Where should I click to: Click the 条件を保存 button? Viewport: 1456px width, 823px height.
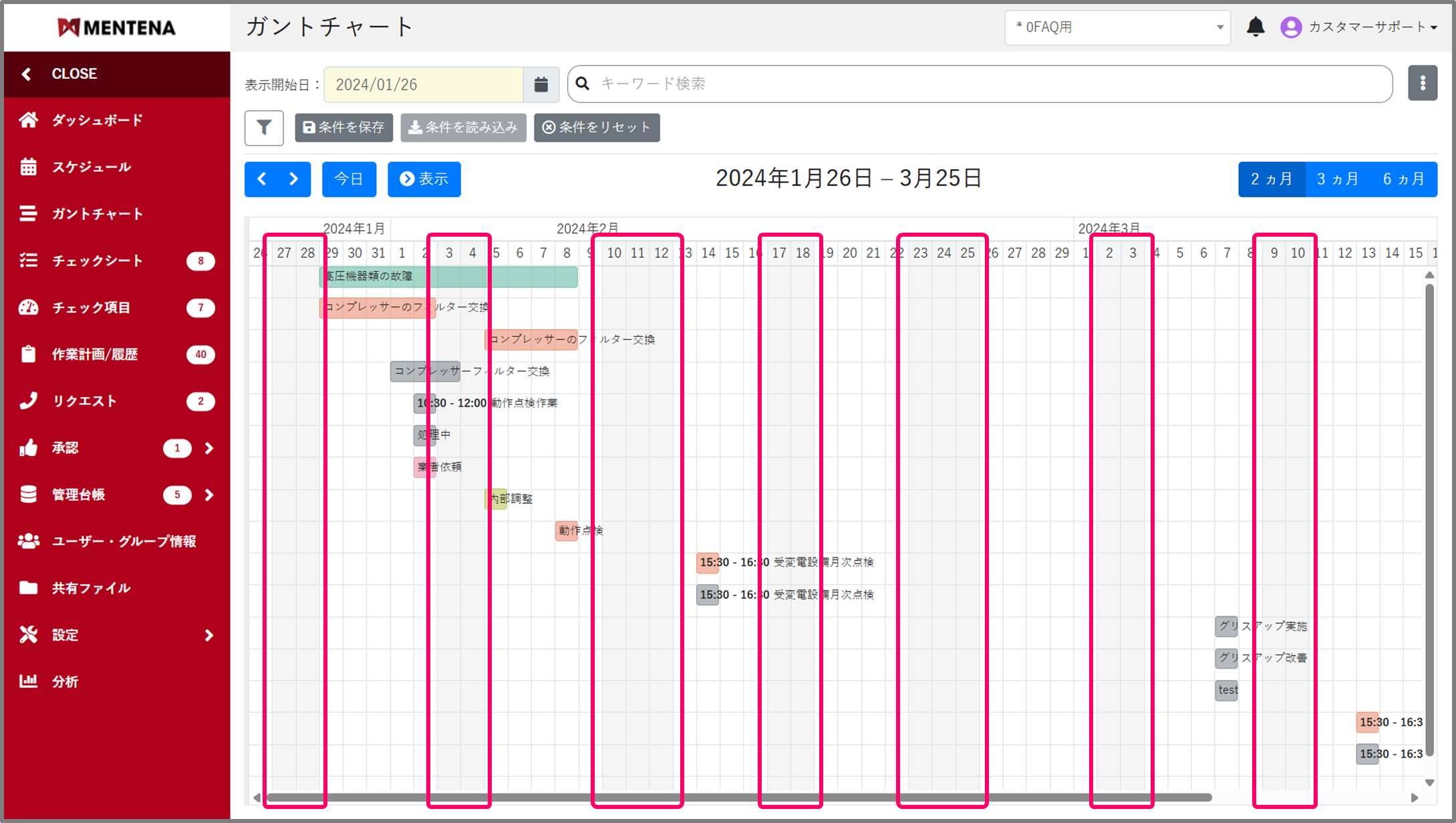point(343,128)
